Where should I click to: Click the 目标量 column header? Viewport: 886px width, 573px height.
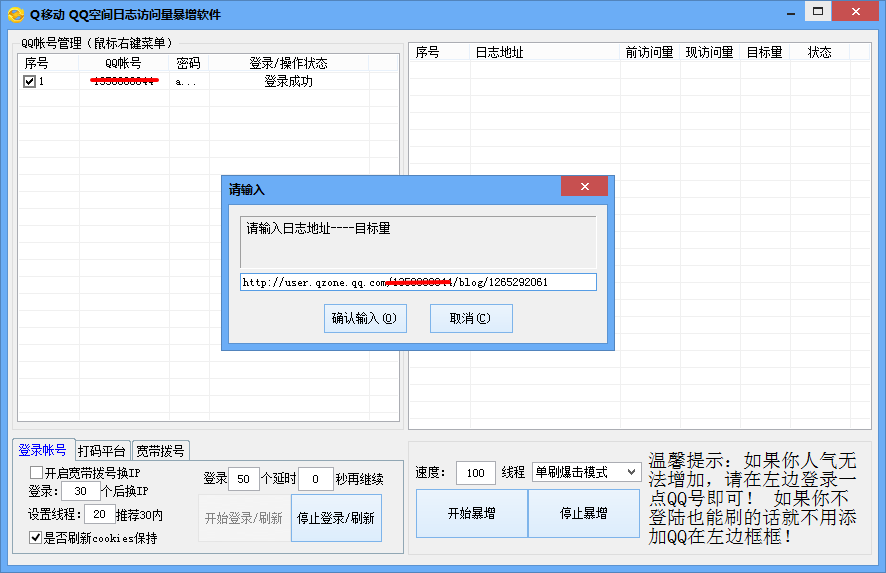[765, 52]
